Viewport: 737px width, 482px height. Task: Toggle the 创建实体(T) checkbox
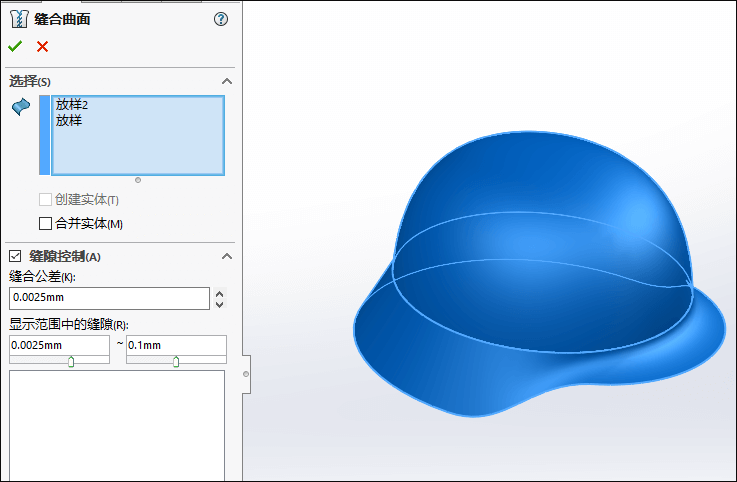click(x=45, y=200)
